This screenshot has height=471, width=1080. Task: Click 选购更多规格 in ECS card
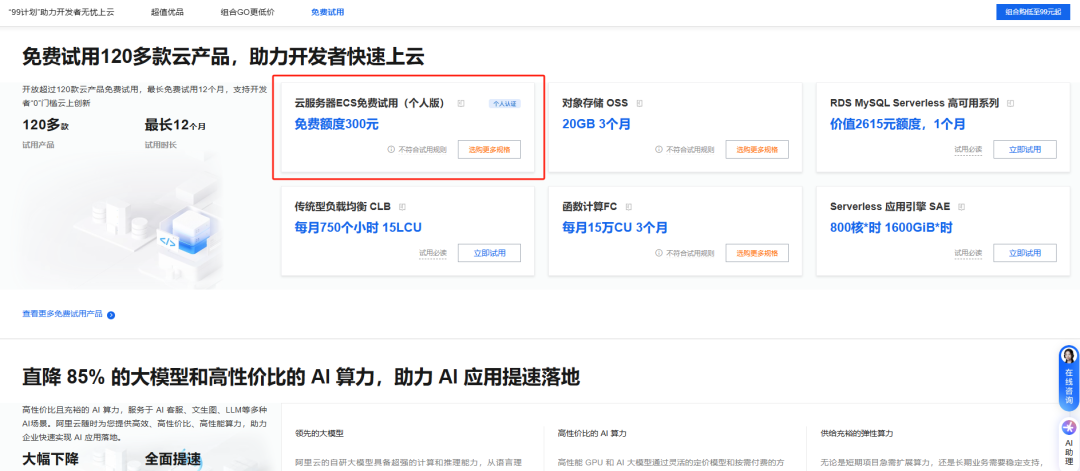489,149
